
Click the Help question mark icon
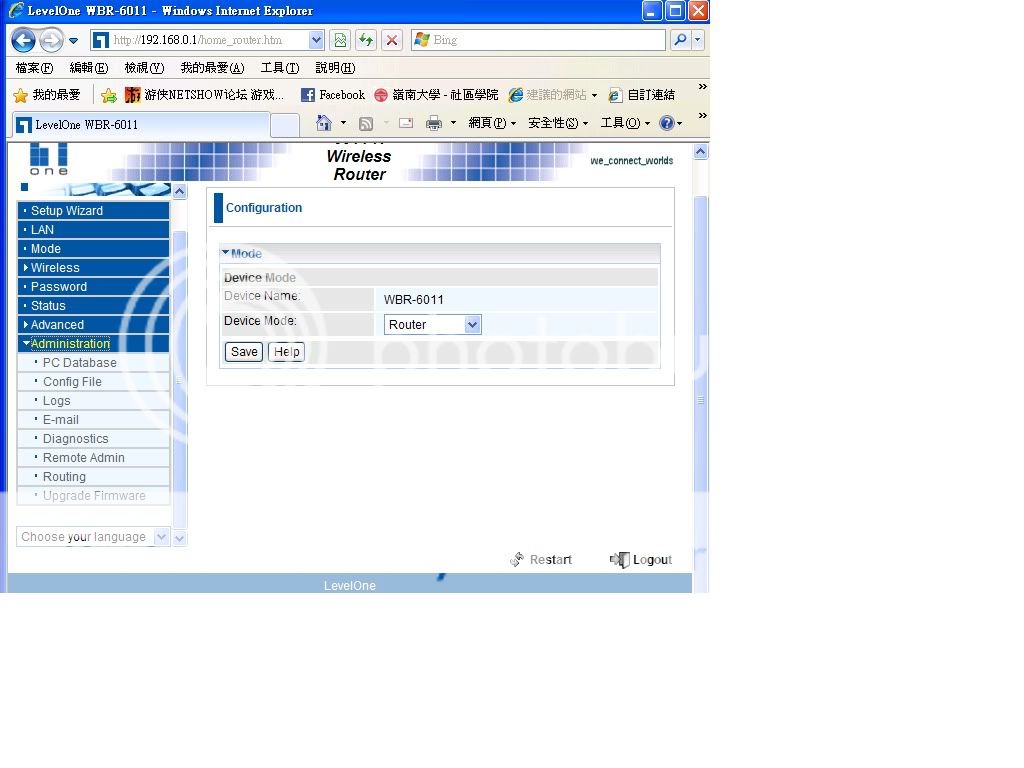pos(667,123)
